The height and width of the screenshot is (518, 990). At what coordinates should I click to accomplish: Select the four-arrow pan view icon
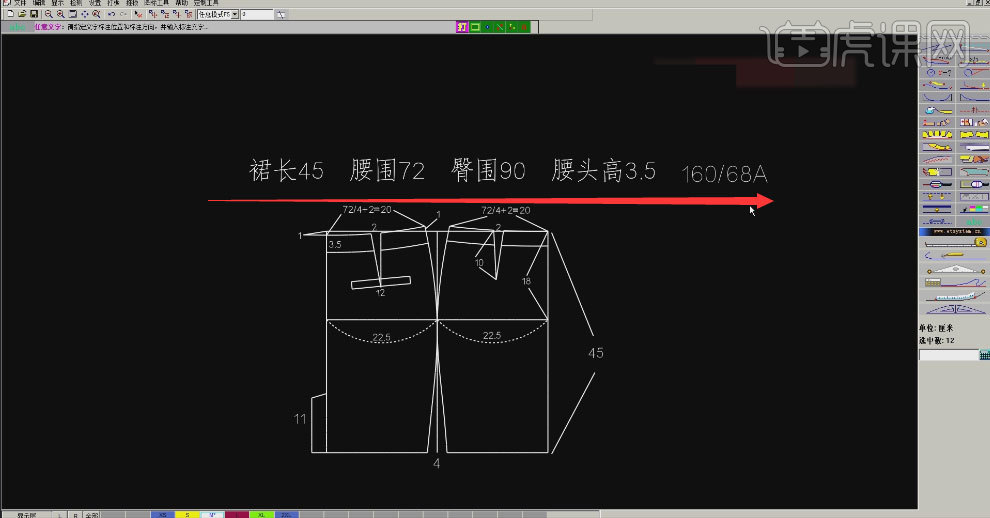[x=85, y=15]
